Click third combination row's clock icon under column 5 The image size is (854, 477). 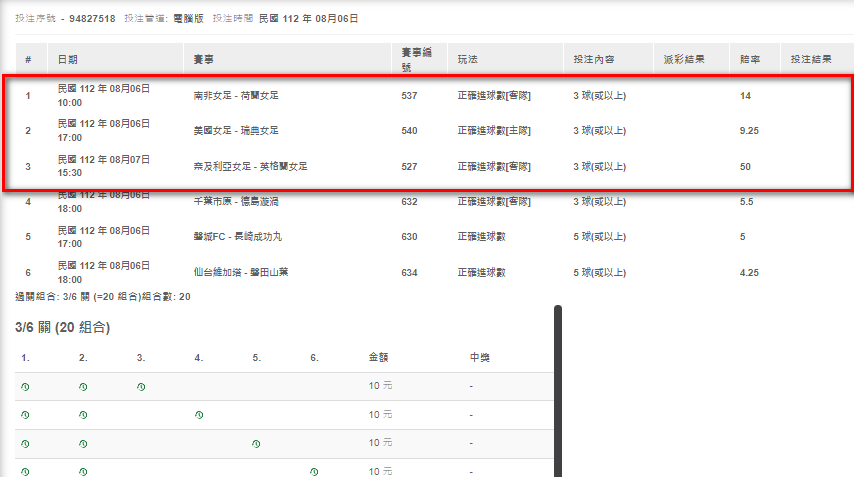257,443
